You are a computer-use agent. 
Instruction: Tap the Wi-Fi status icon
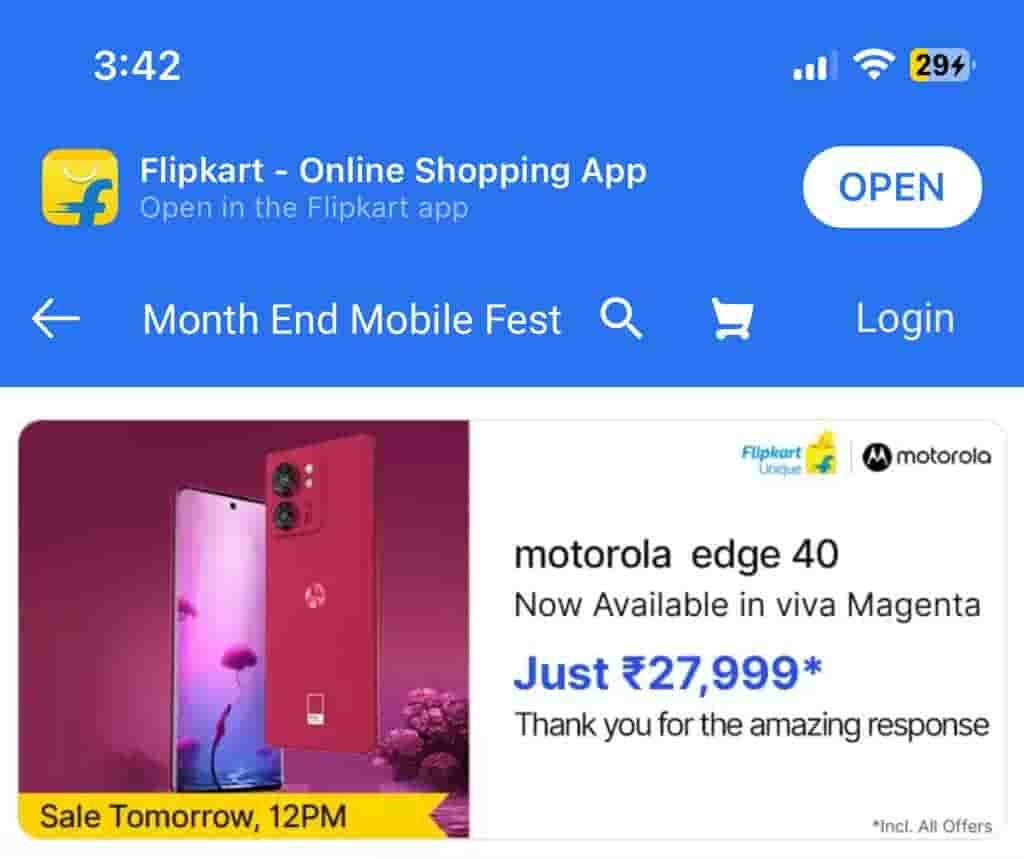[x=874, y=65]
